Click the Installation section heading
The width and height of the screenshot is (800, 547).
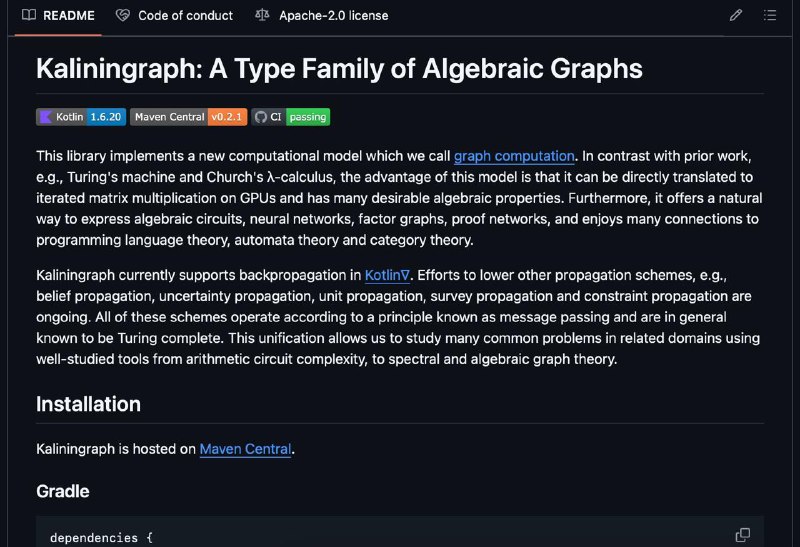tap(88, 404)
